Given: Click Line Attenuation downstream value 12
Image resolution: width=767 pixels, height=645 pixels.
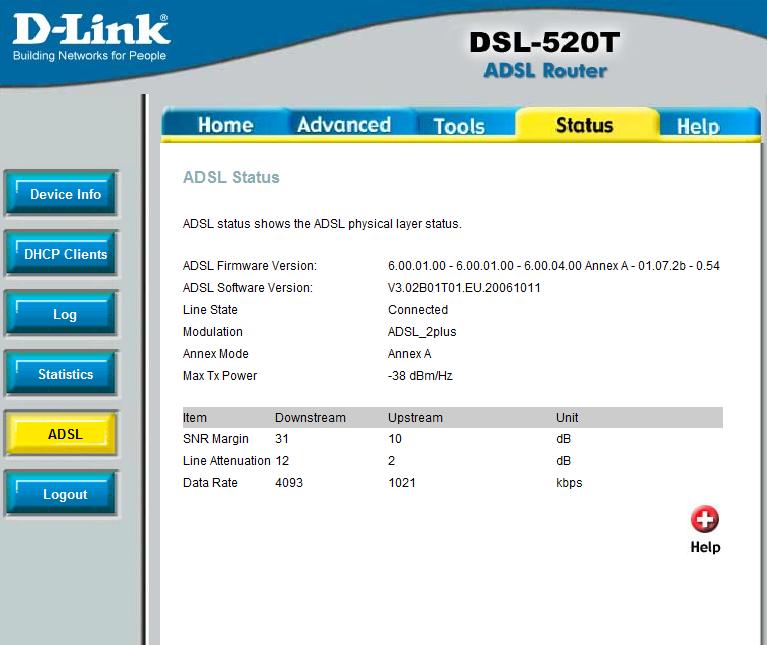Looking at the screenshot, I should pos(282,461).
